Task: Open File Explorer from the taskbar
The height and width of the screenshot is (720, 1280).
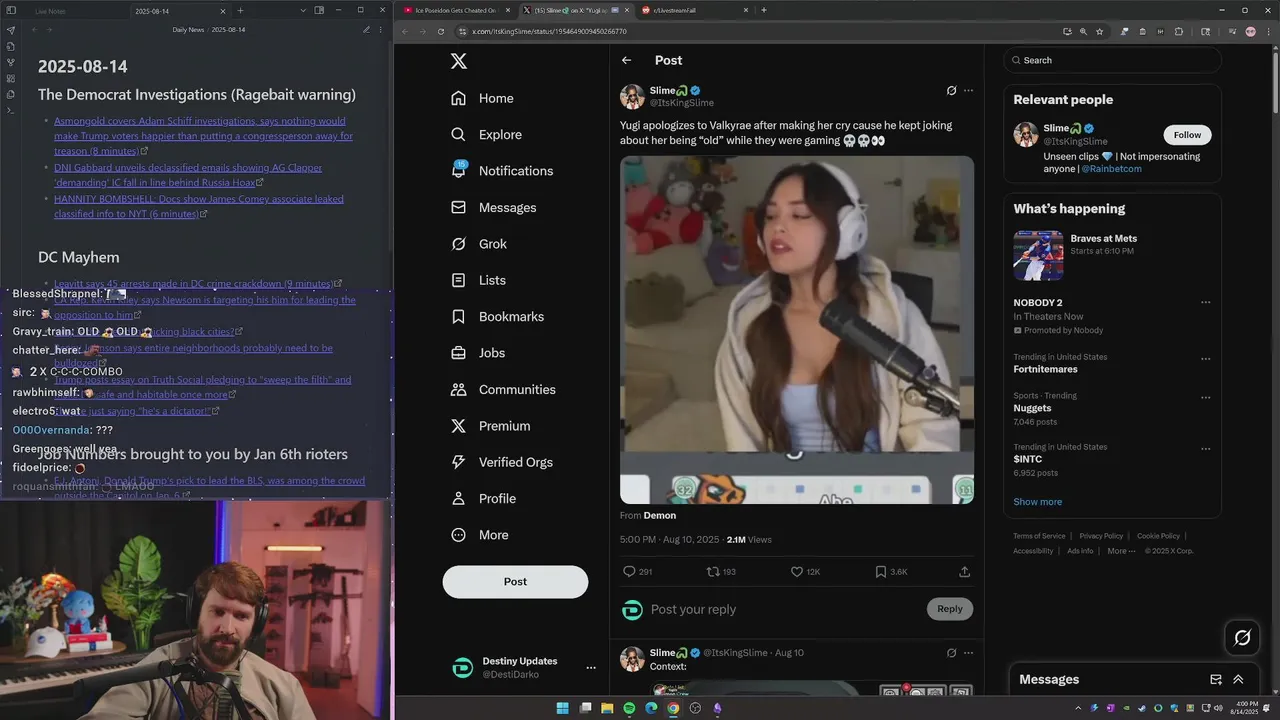Action: [x=607, y=708]
